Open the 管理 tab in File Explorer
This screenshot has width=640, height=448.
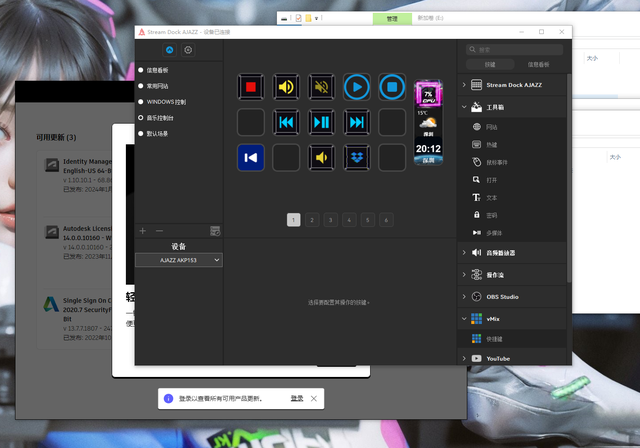392,19
